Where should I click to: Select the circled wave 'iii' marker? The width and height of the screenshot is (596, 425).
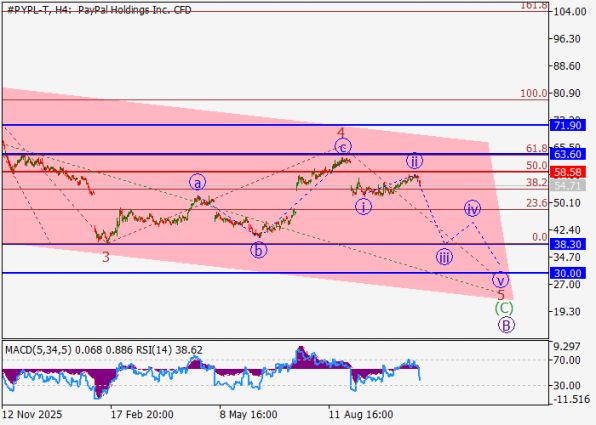pyautogui.click(x=444, y=257)
